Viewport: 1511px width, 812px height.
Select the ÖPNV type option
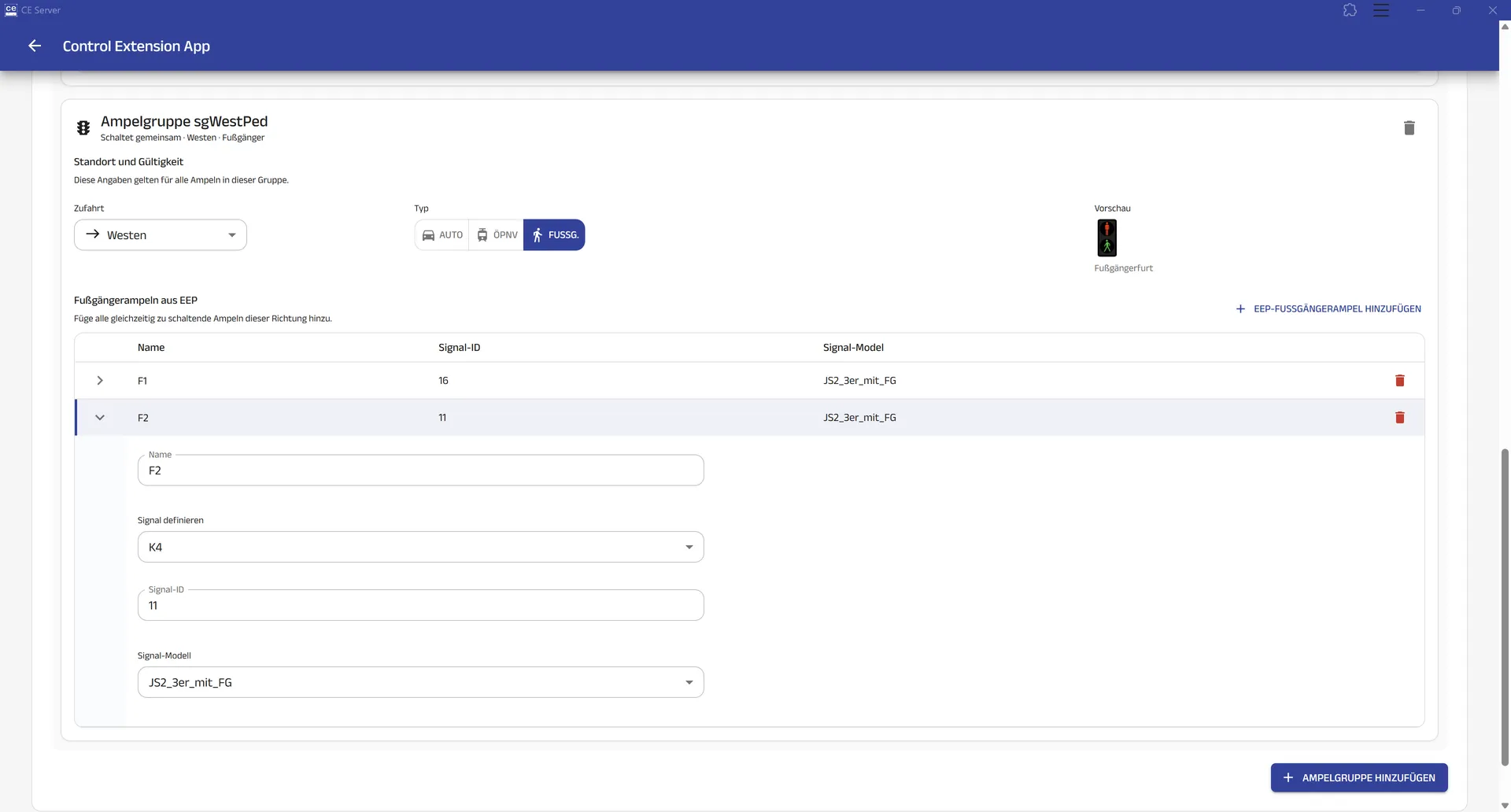click(x=497, y=235)
